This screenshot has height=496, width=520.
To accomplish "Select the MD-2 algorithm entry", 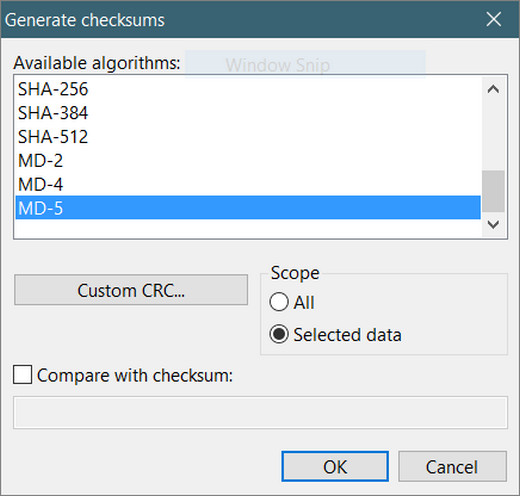I will click(248, 161).
